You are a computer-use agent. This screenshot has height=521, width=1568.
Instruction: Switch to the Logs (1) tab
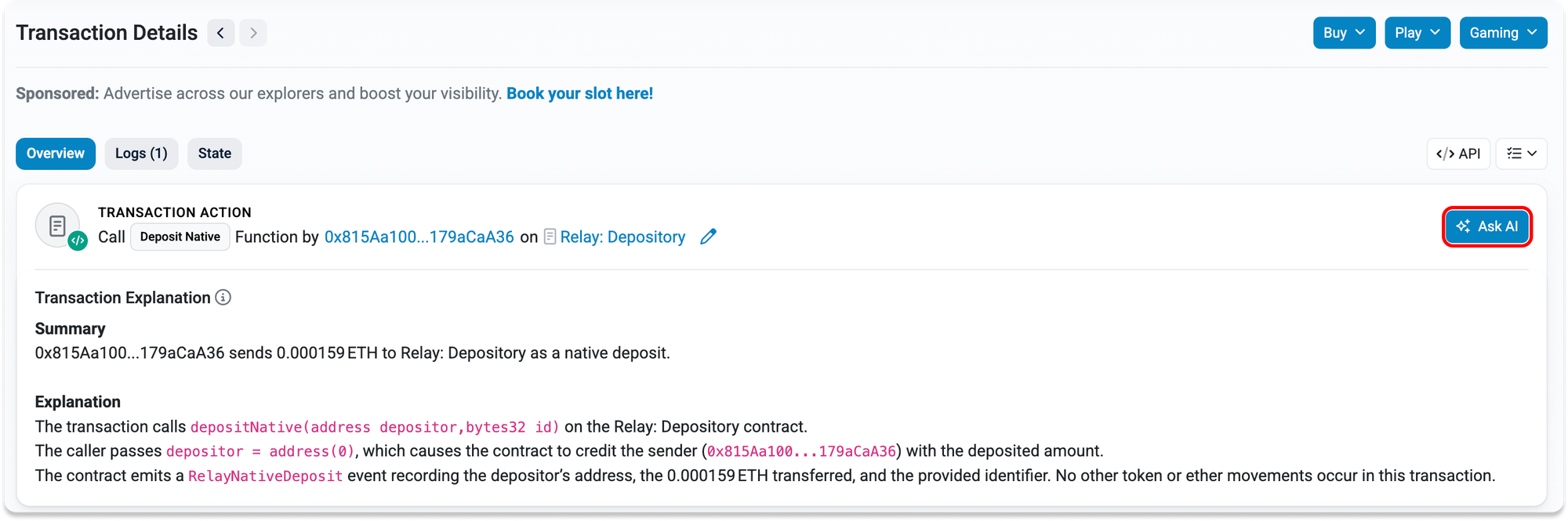[141, 154]
